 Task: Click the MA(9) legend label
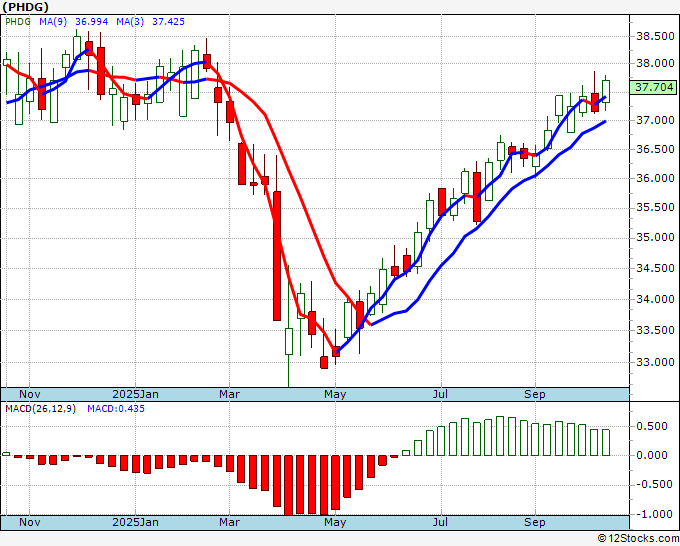coord(53,22)
